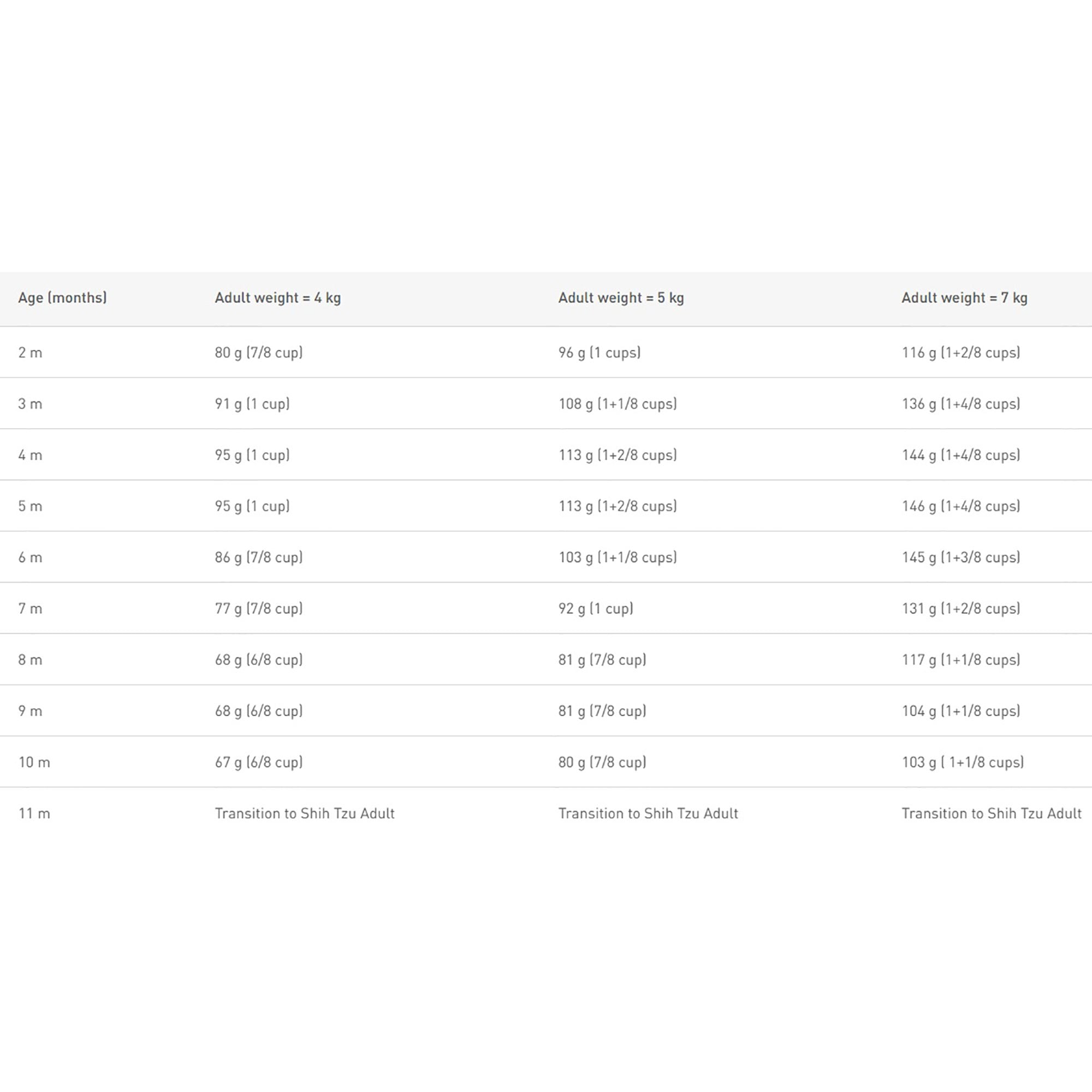Click the '9 m' age row label
1092x1092 pixels.
30,711
